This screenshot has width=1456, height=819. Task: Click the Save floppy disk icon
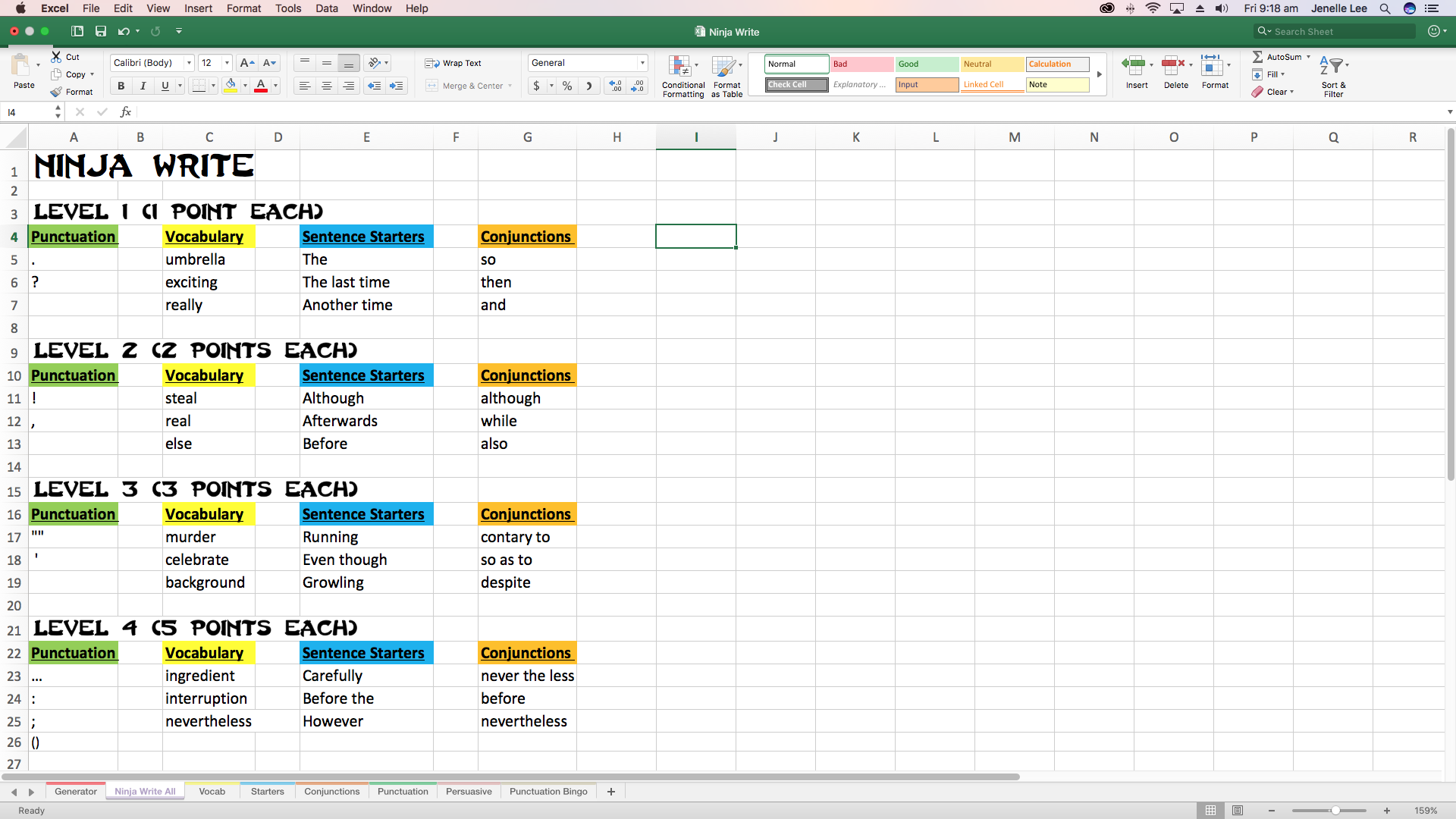101,31
